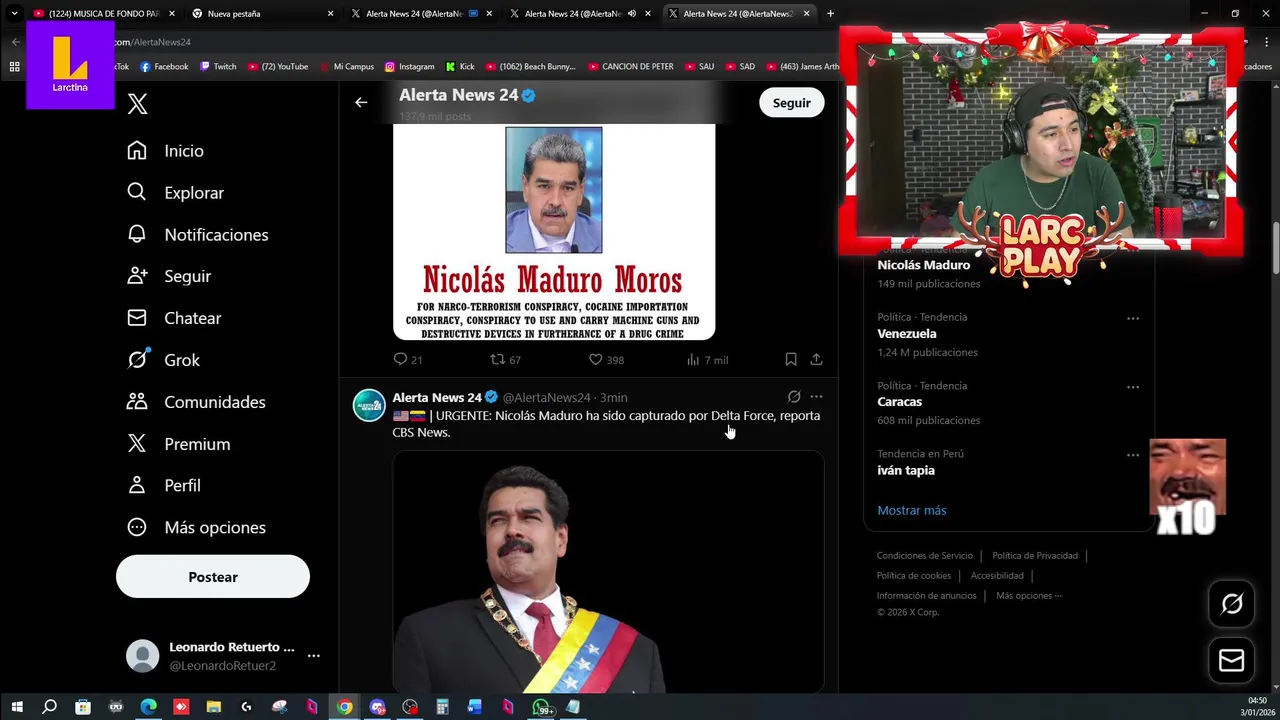Viewport: 1280px width, 720px height.
Task: Click floating Grok button at bottom right
Action: point(1232,603)
